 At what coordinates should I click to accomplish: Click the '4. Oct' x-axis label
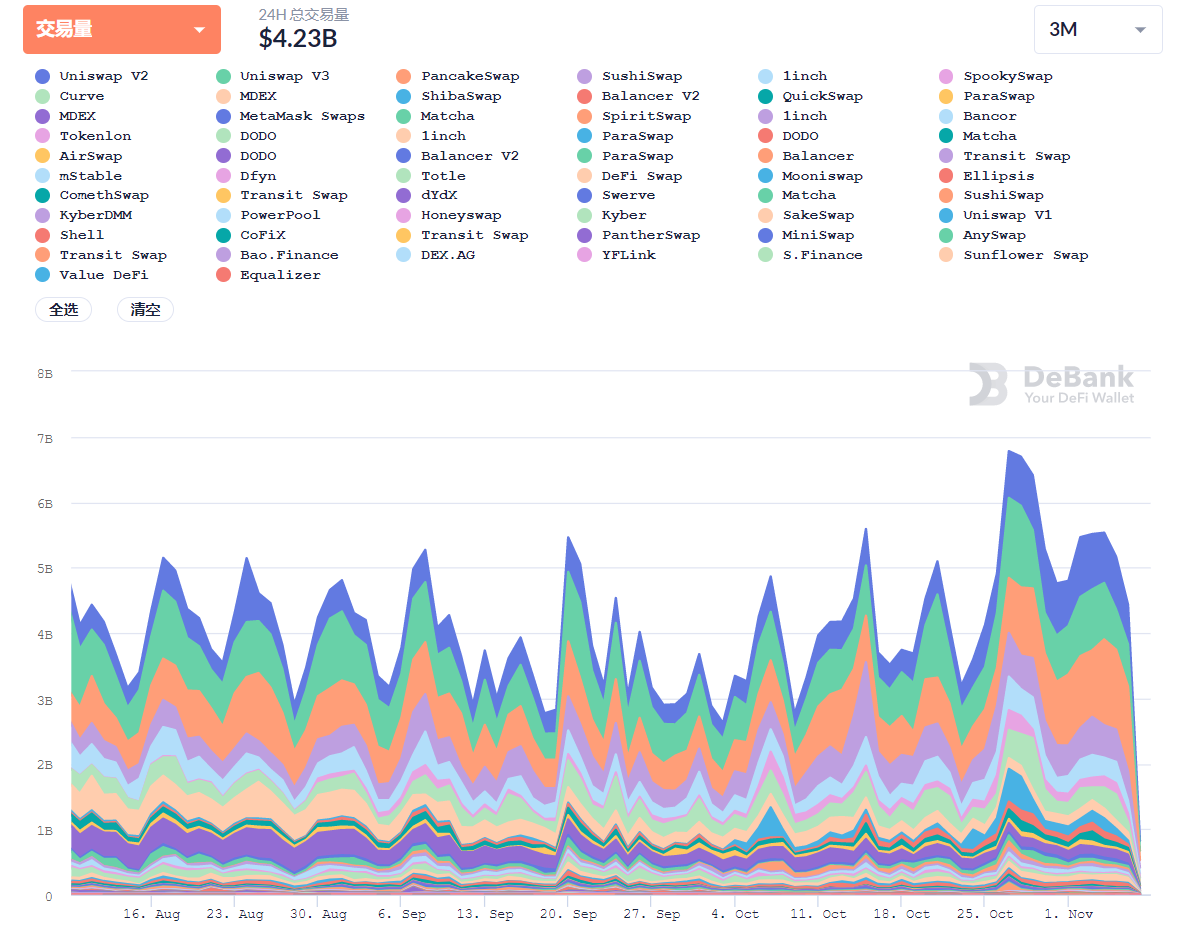734,914
